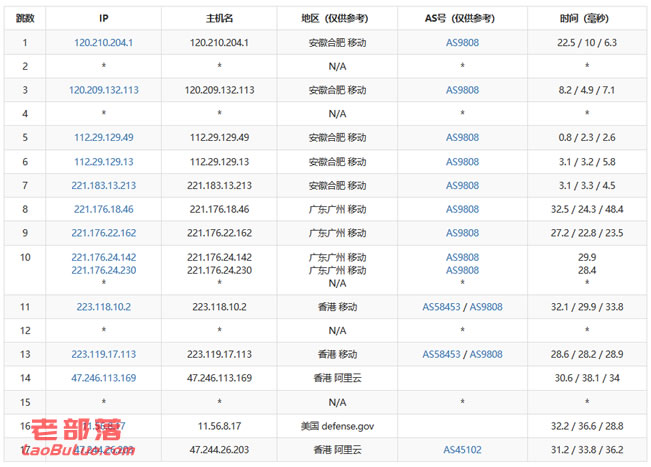Click hop number 12 cell
The width and height of the screenshot is (651, 467).
(25, 330)
